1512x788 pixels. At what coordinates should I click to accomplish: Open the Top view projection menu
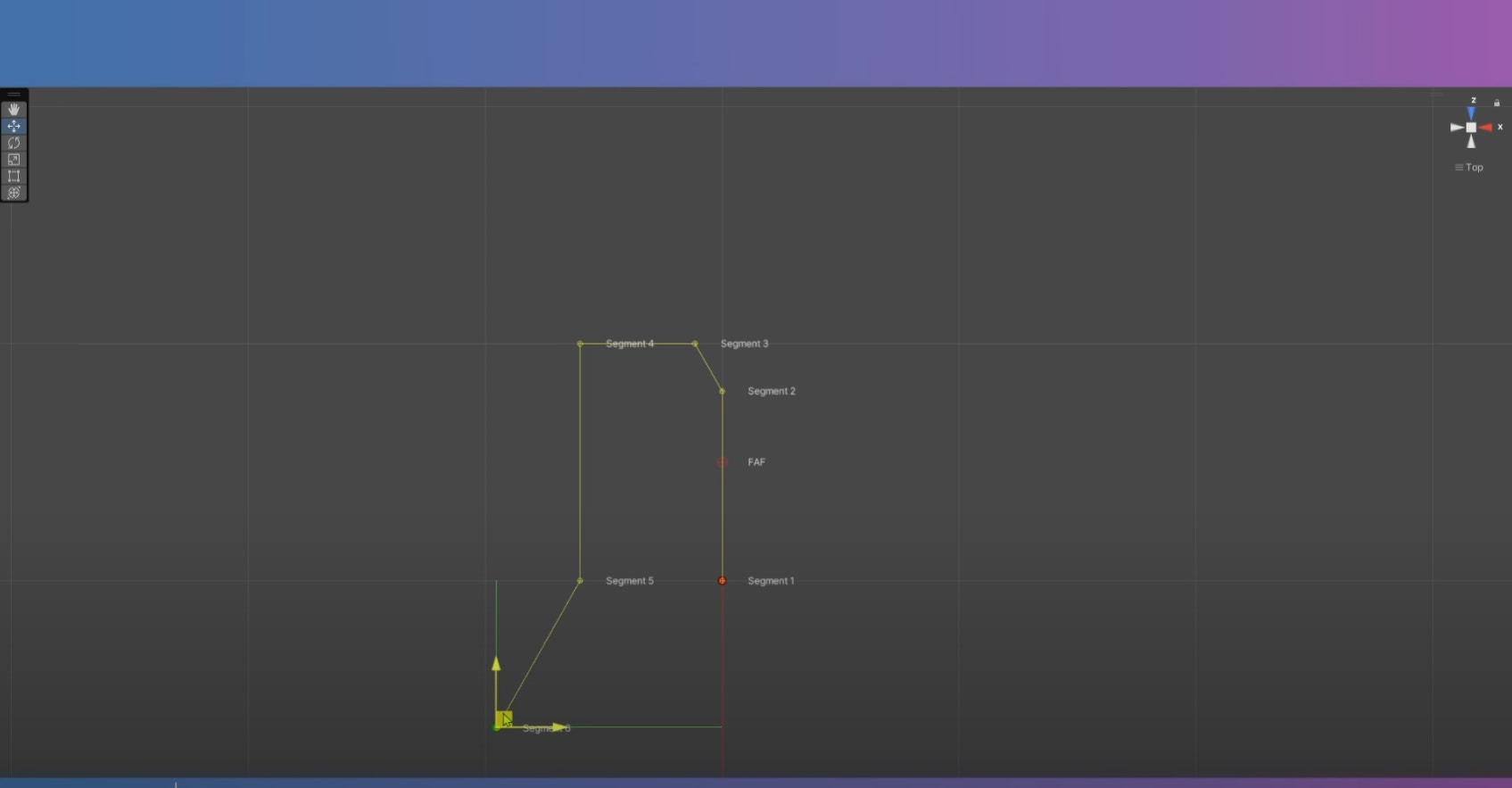pyautogui.click(x=1469, y=168)
